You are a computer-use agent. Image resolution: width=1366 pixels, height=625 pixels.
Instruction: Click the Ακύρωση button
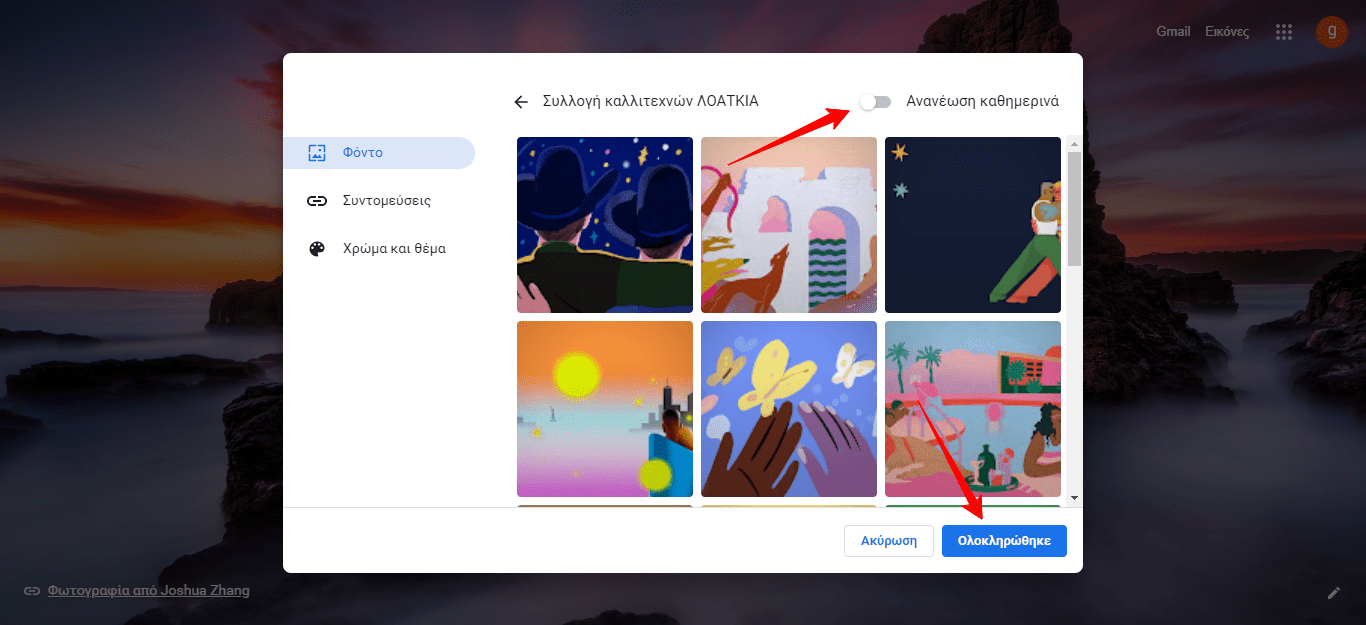pyautogui.click(x=888, y=540)
